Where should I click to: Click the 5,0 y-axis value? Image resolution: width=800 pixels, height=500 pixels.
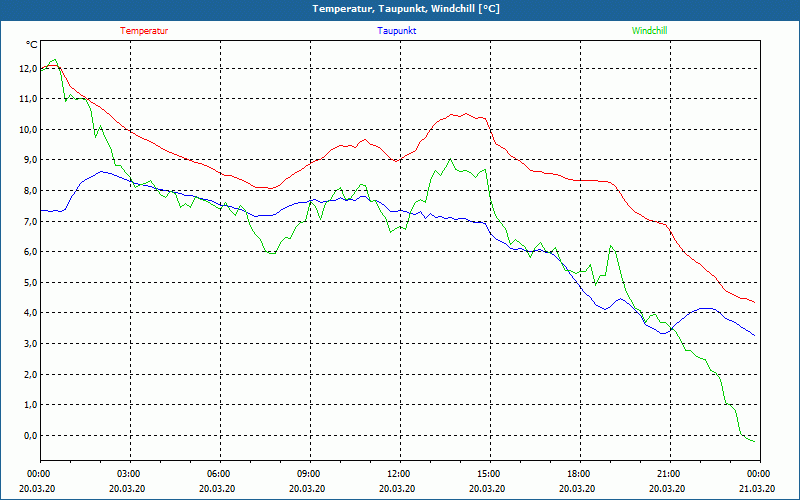pos(30,283)
